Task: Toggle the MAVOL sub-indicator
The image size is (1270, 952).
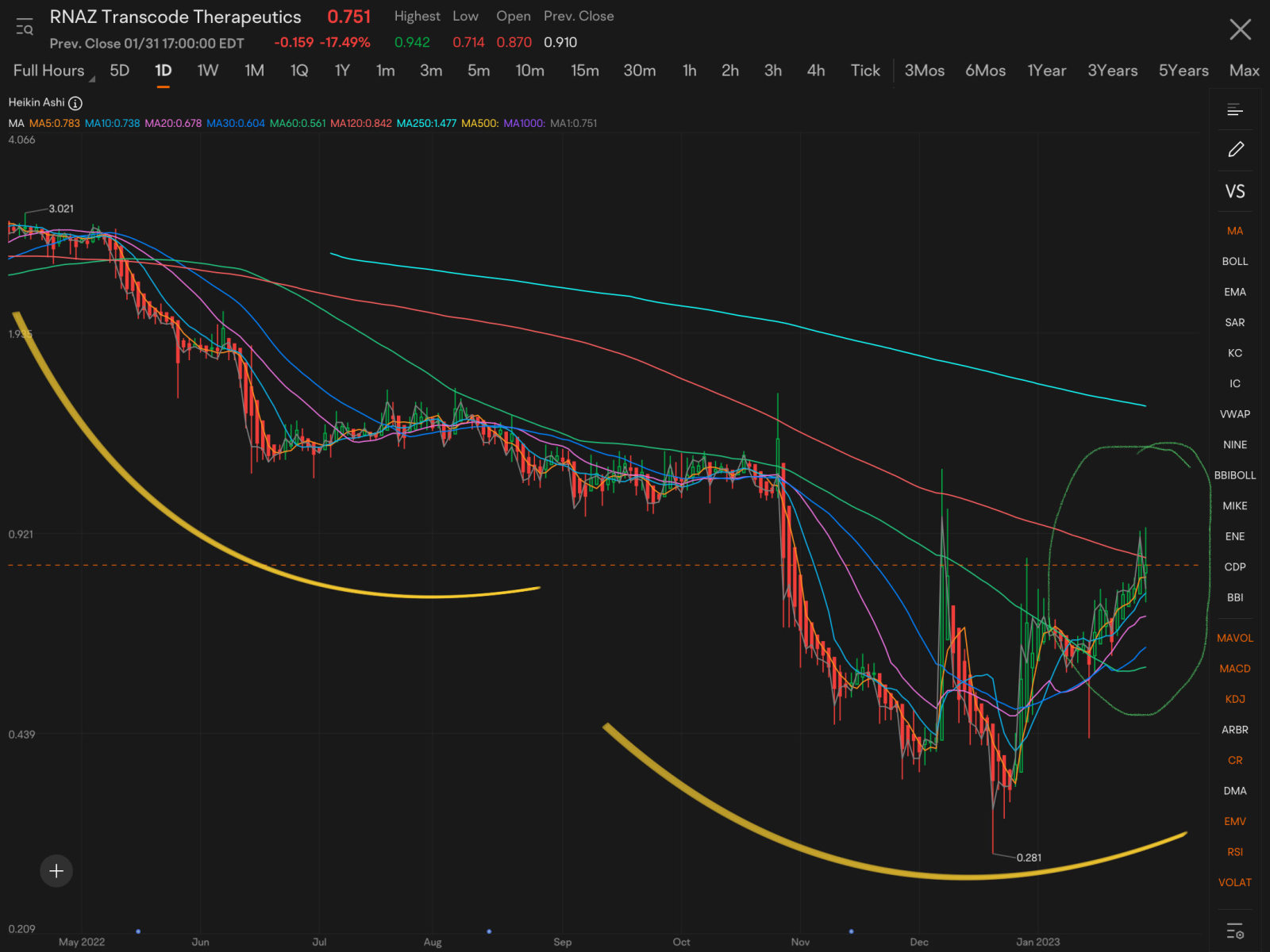Action: tap(1235, 638)
